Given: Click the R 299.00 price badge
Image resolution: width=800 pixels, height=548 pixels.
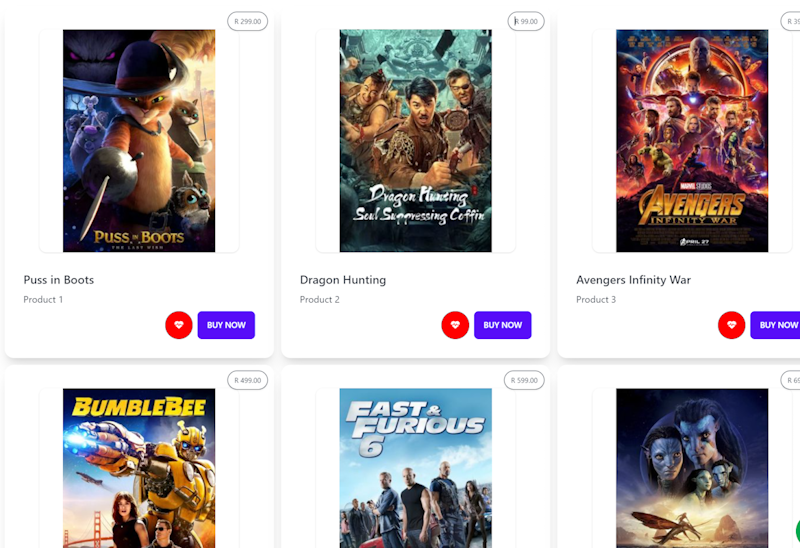Looking at the screenshot, I should (247, 21).
